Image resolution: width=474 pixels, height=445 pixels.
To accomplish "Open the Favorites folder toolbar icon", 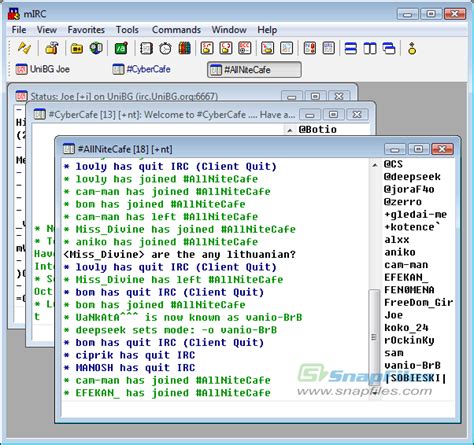I will [x=77, y=49].
